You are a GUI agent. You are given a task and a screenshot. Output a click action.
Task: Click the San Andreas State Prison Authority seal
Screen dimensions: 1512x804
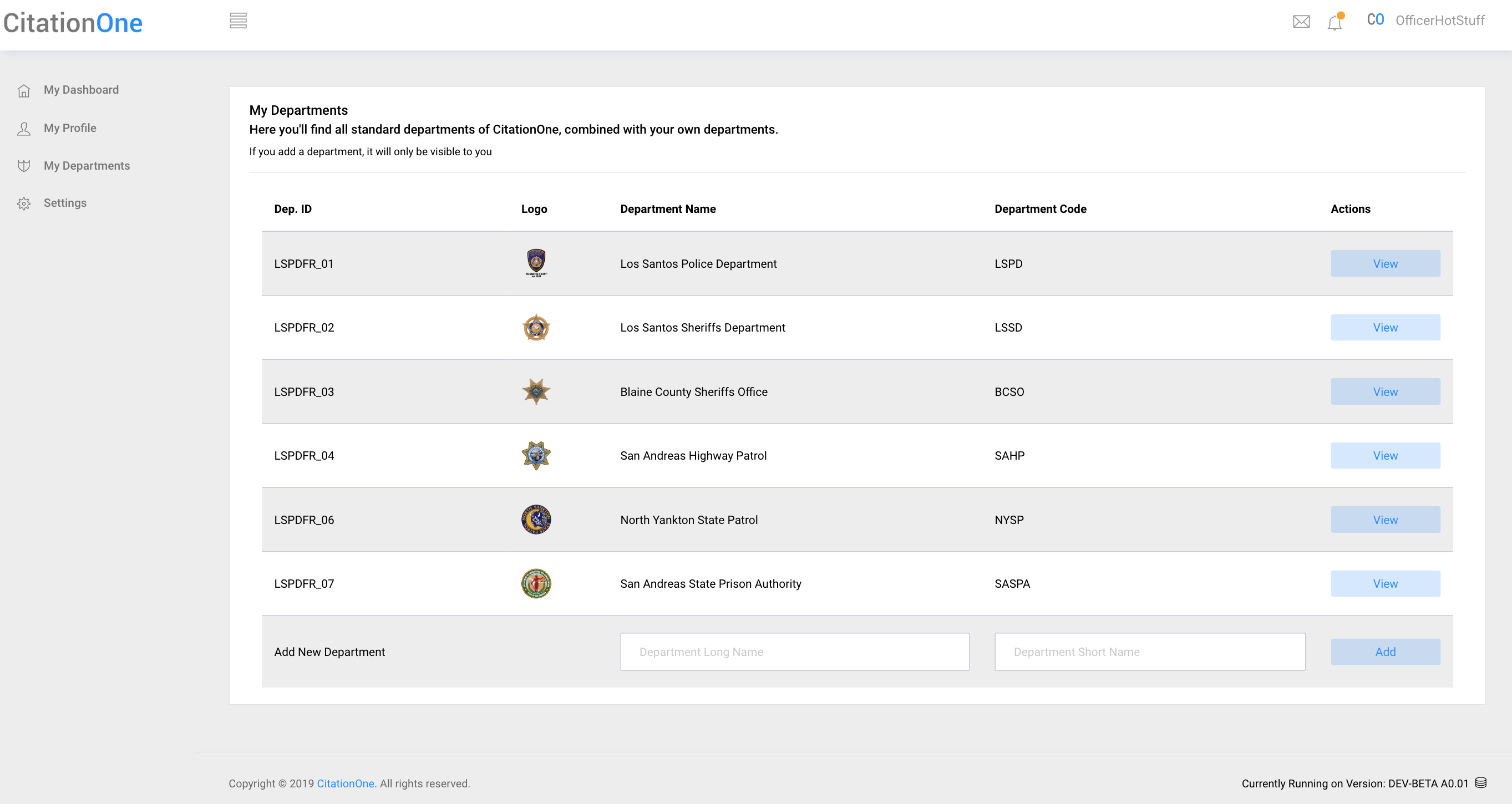(x=535, y=583)
